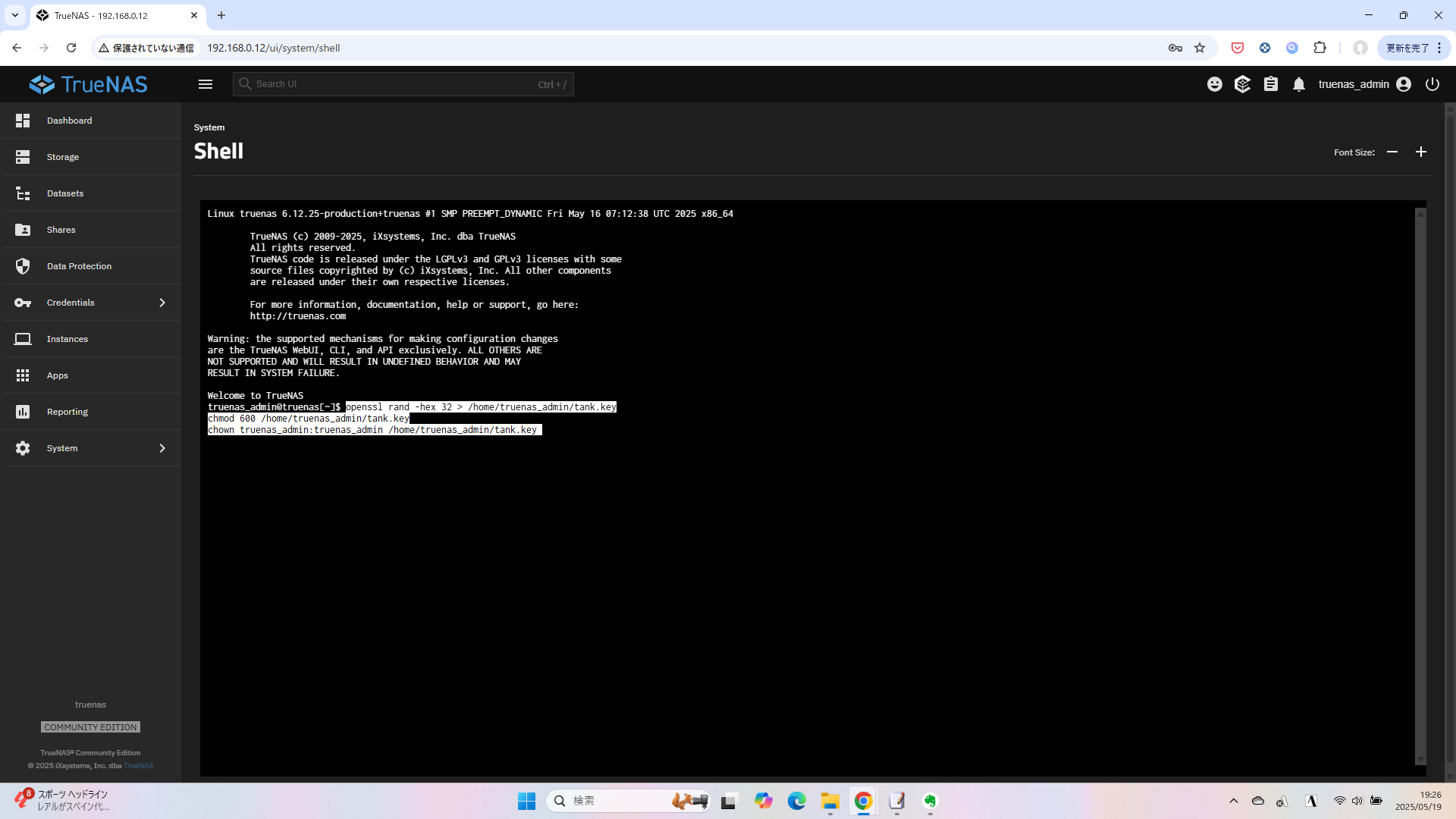The image size is (1456, 819).
Task: Open the Credentials menu item
Action: [x=91, y=303]
